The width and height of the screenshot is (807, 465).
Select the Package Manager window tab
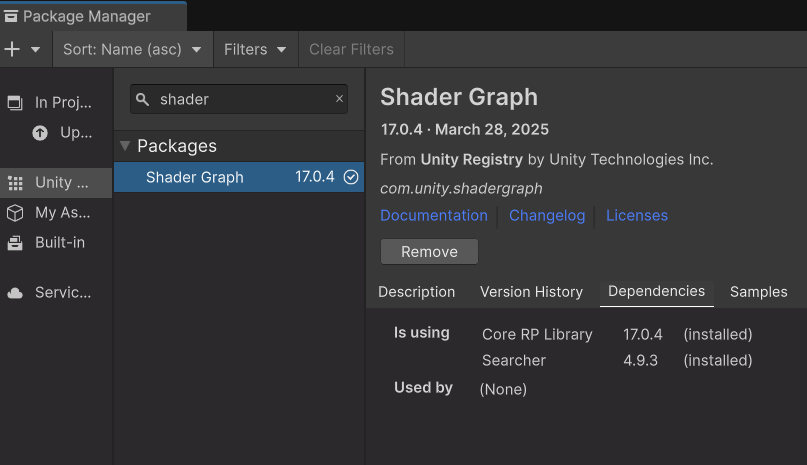click(93, 16)
